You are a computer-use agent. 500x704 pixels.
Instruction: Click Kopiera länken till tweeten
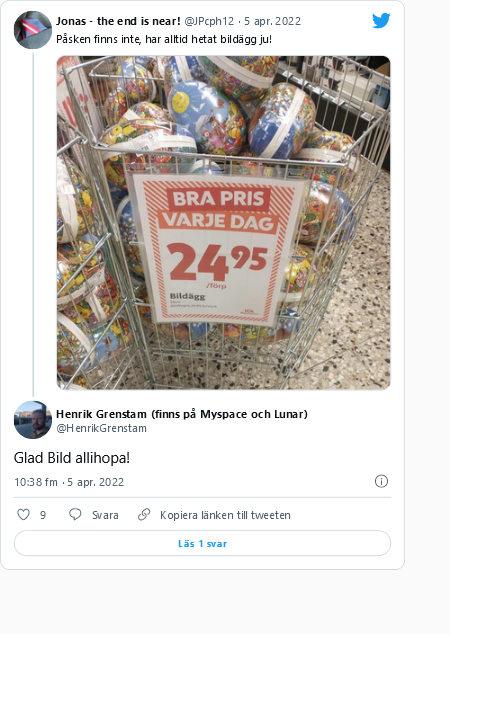click(225, 515)
